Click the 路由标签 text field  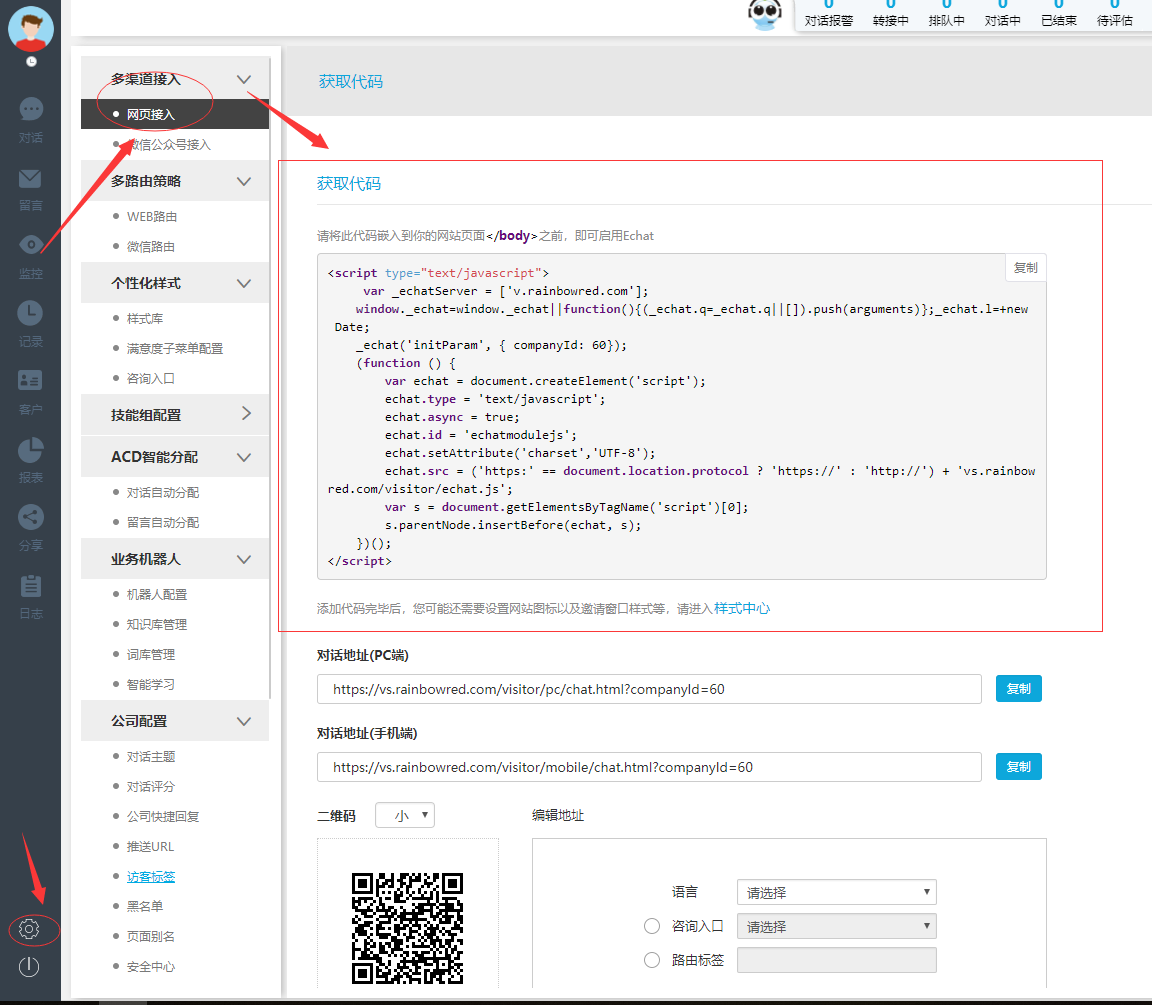[x=837, y=960]
